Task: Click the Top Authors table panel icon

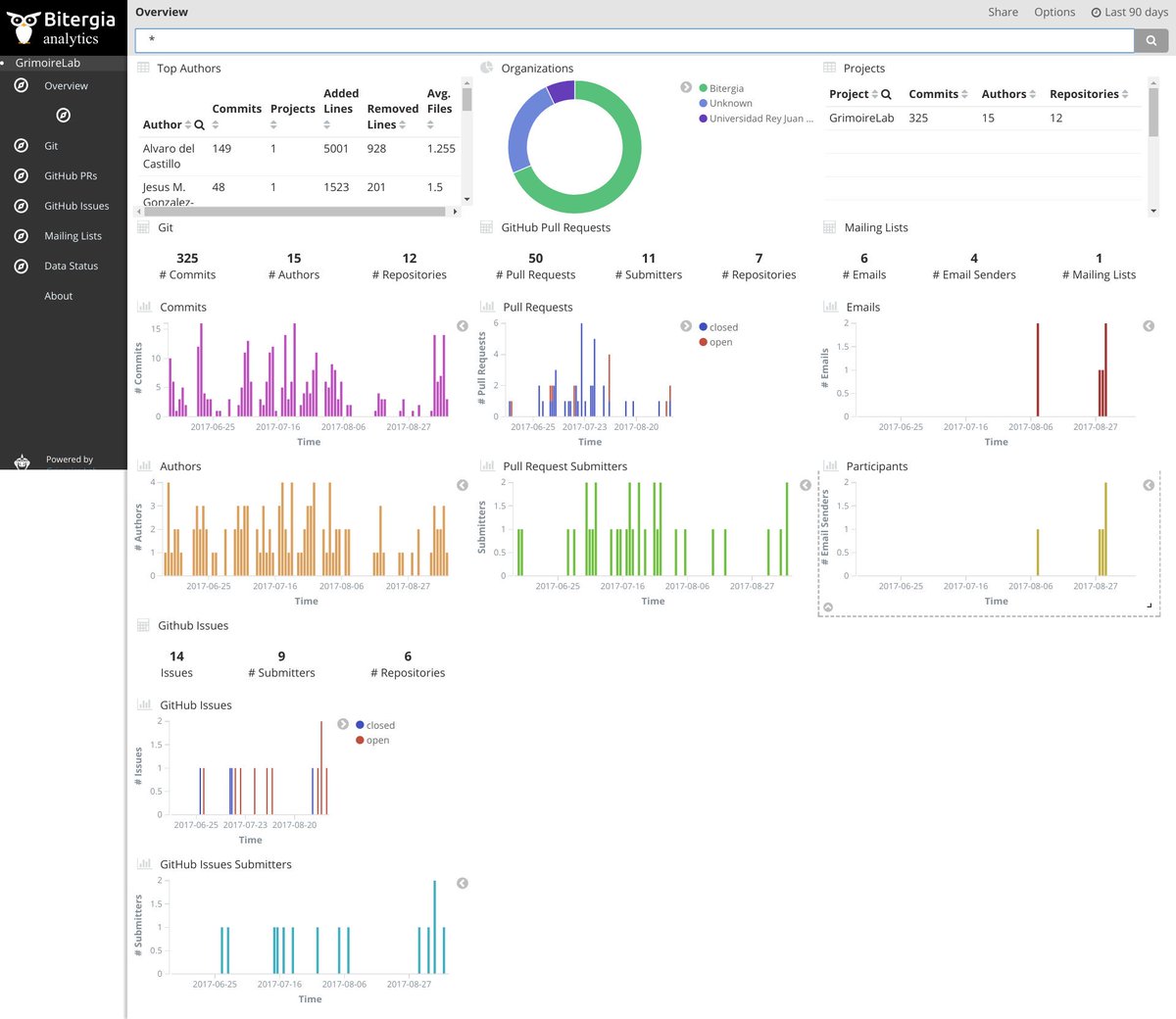Action: [143, 68]
